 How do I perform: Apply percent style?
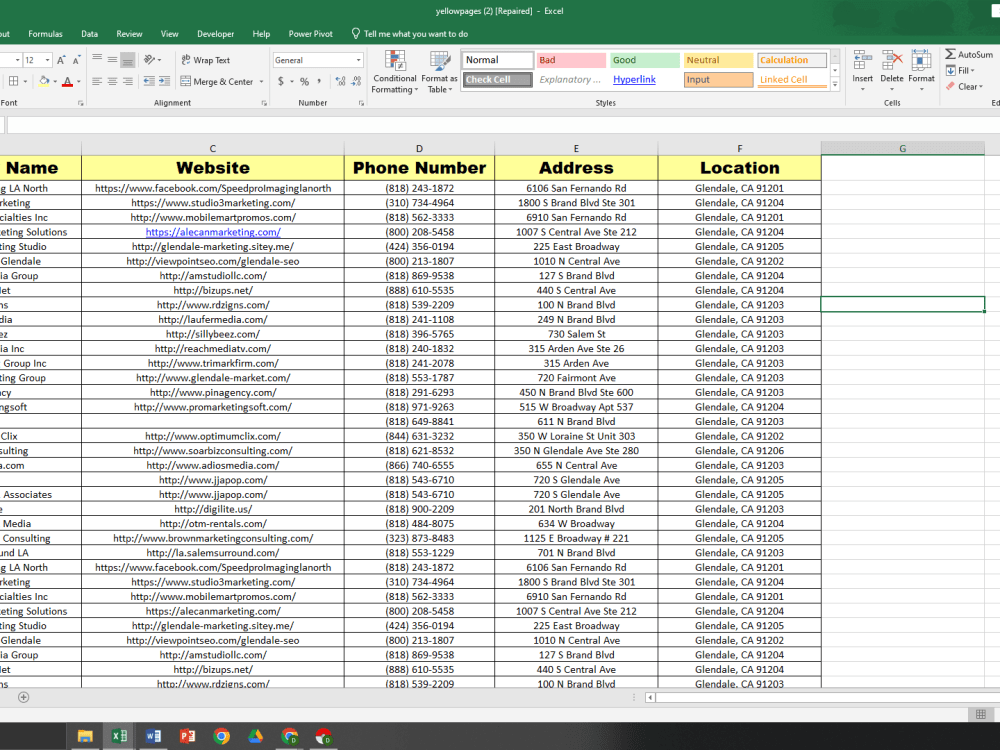(x=304, y=82)
